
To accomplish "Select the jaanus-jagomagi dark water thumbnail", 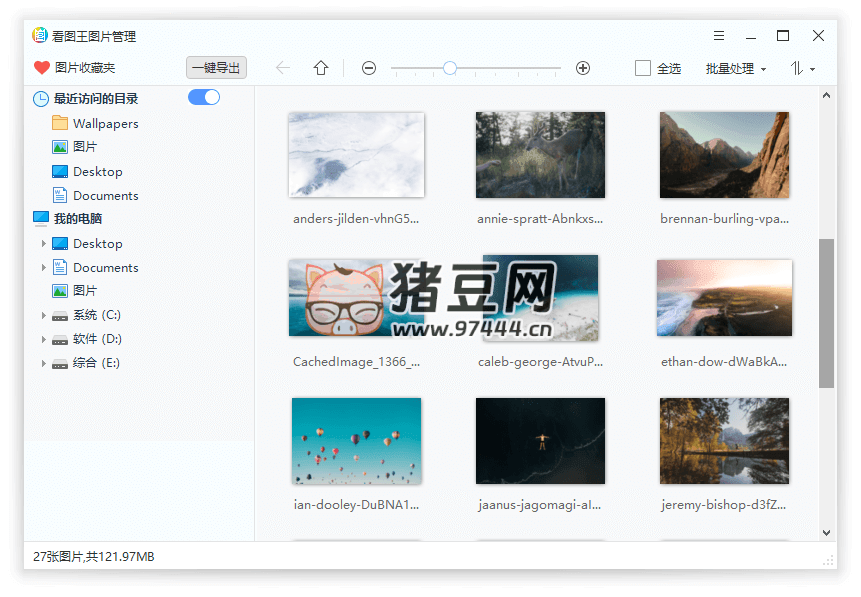I will (x=540, y=441).
